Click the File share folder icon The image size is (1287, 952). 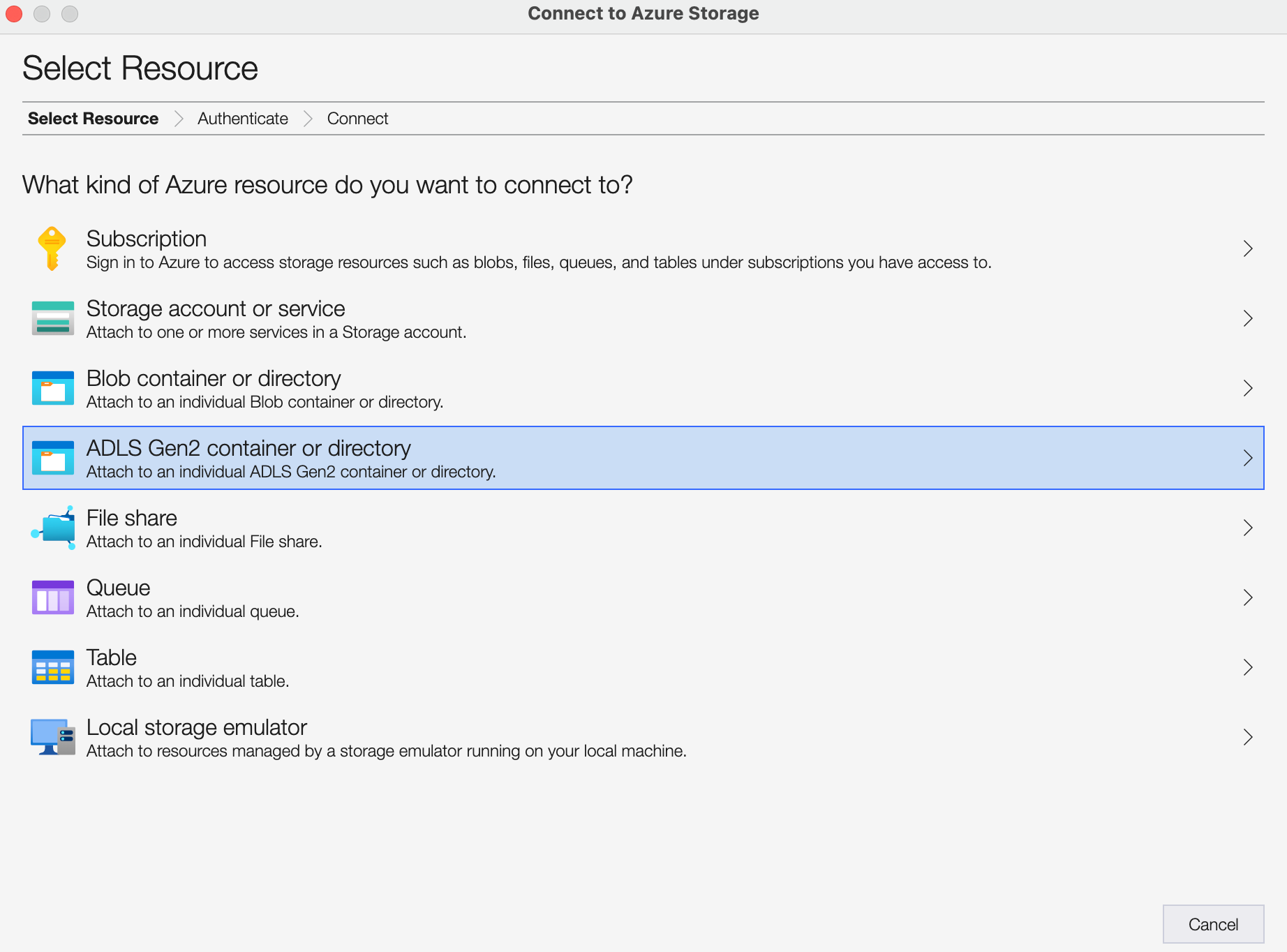[53, 528]
